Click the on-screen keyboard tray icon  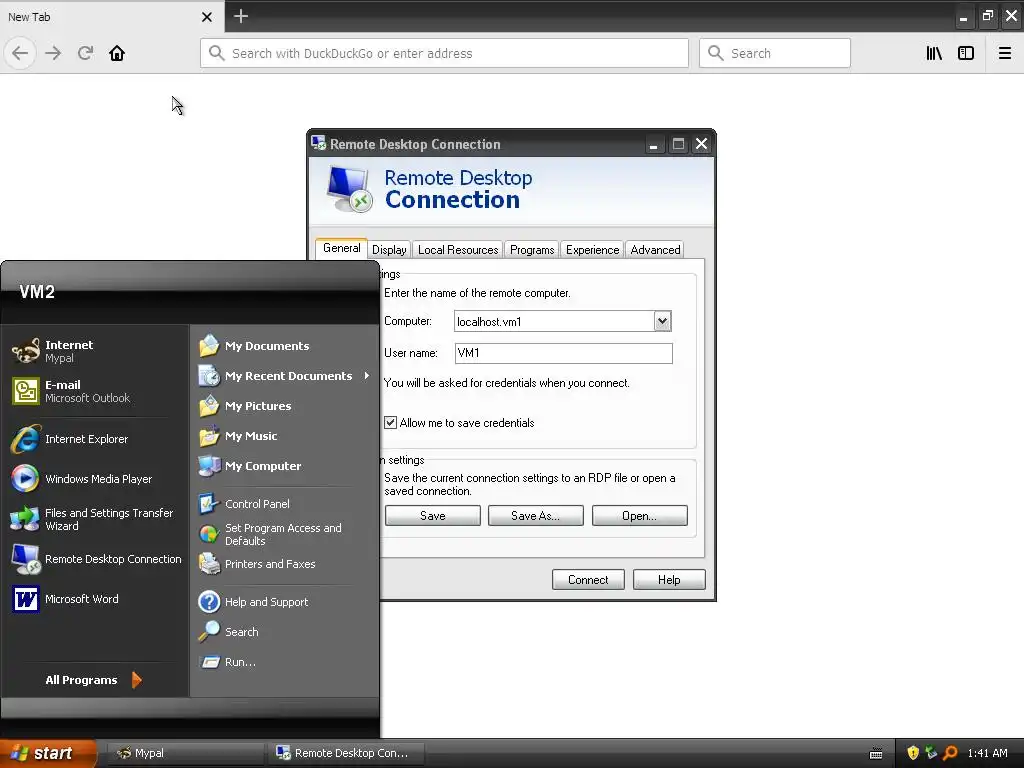pos(876,754)
